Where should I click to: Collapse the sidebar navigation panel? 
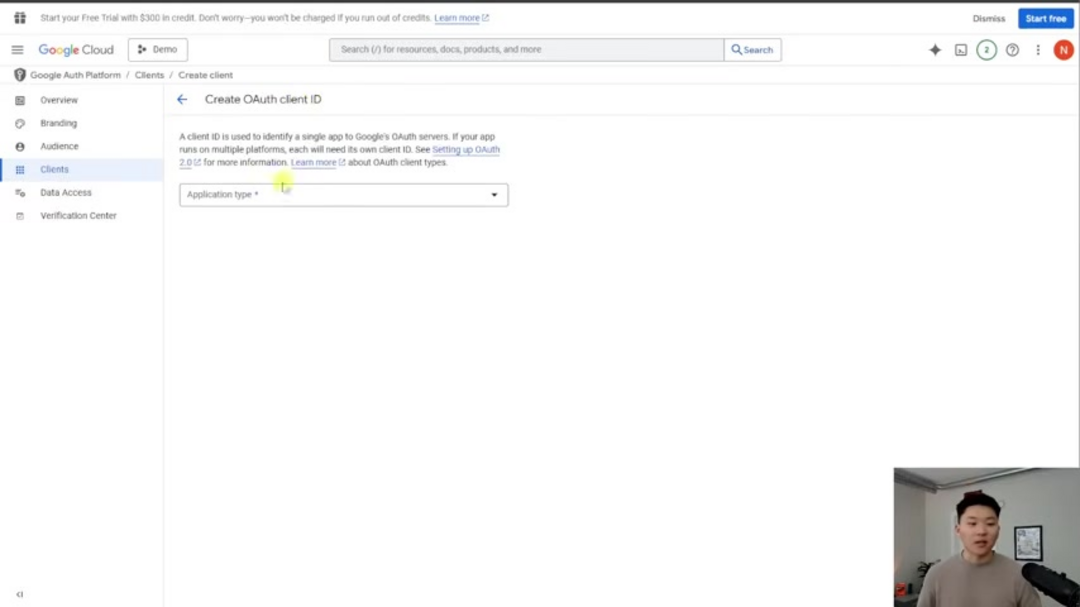click(19, 594)
